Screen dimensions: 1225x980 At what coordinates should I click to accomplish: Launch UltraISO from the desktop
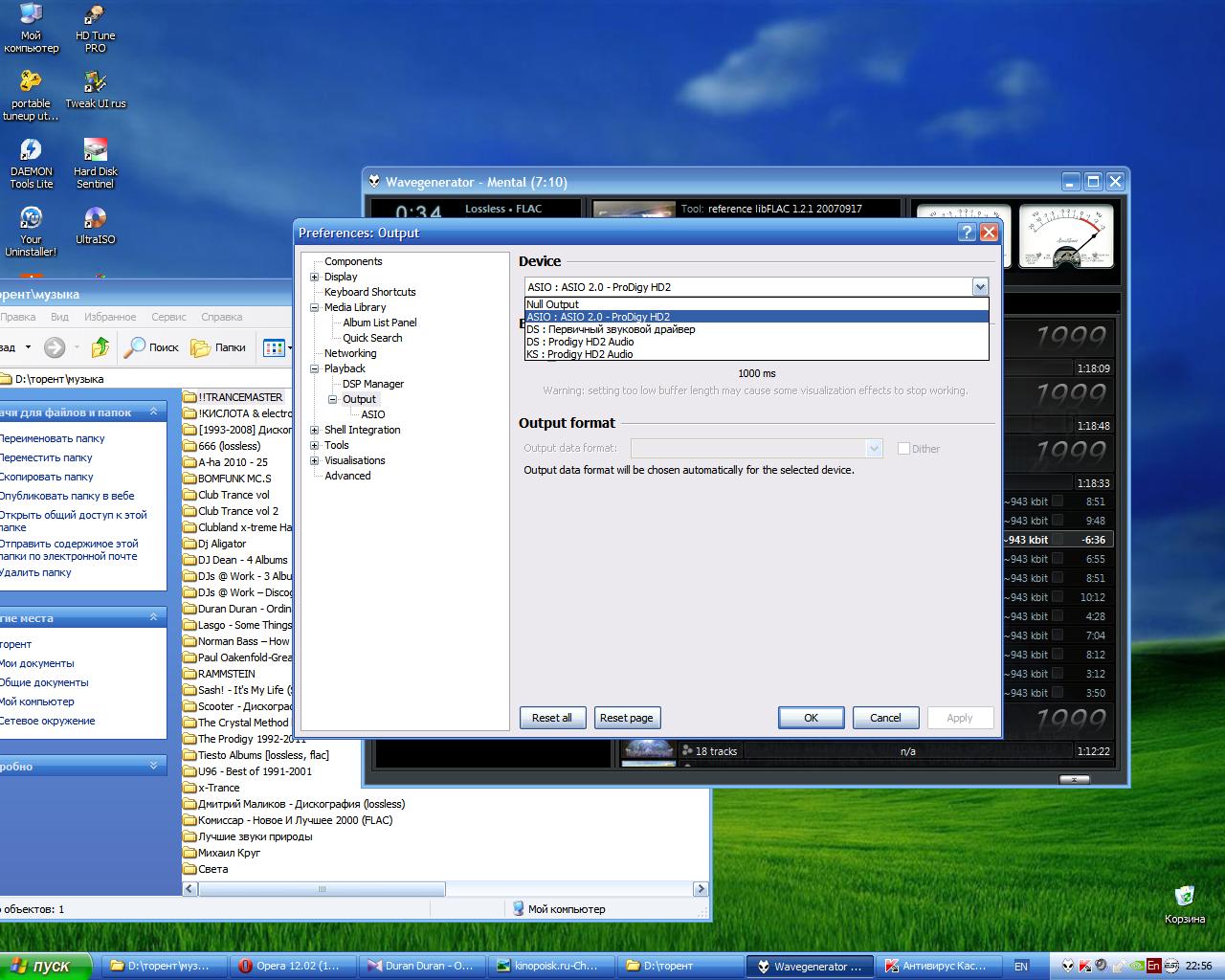click(x=95, y=219)
